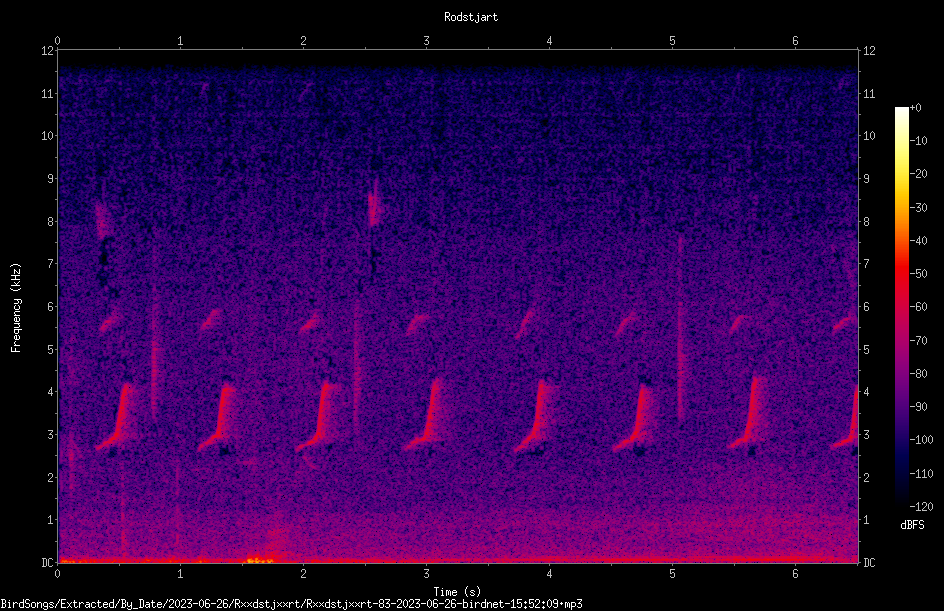Click the "-70" color scale label
Viewport: 944px width, 611px height.
pos(919,341)
